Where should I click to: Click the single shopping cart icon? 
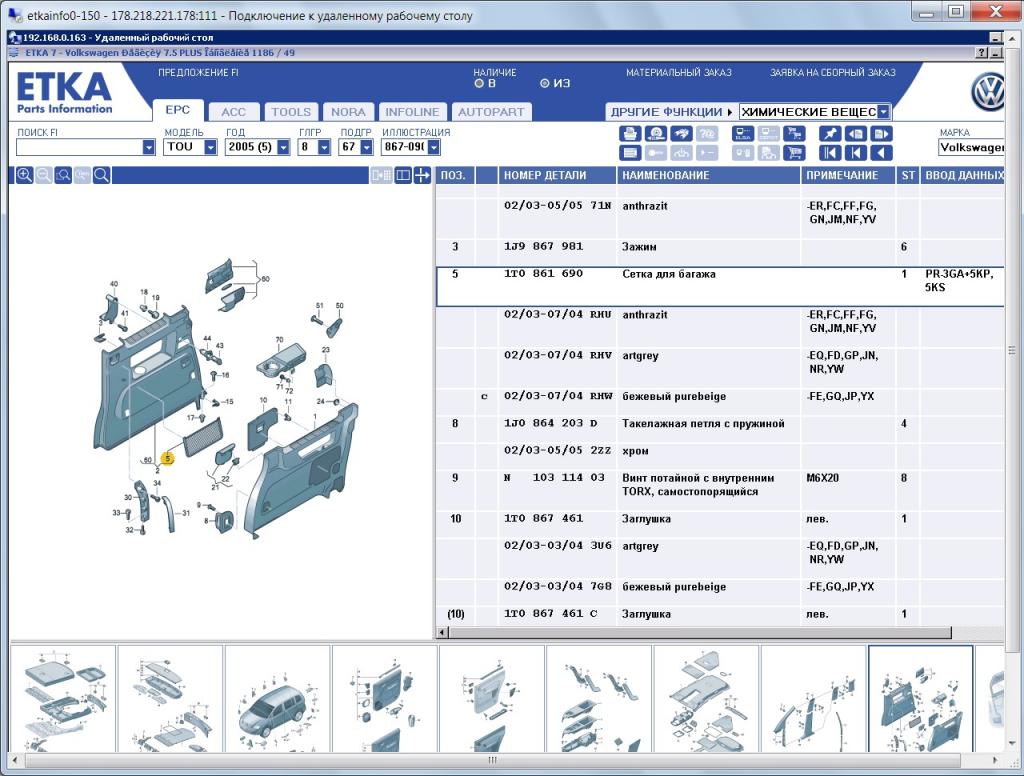coord(795,154)
